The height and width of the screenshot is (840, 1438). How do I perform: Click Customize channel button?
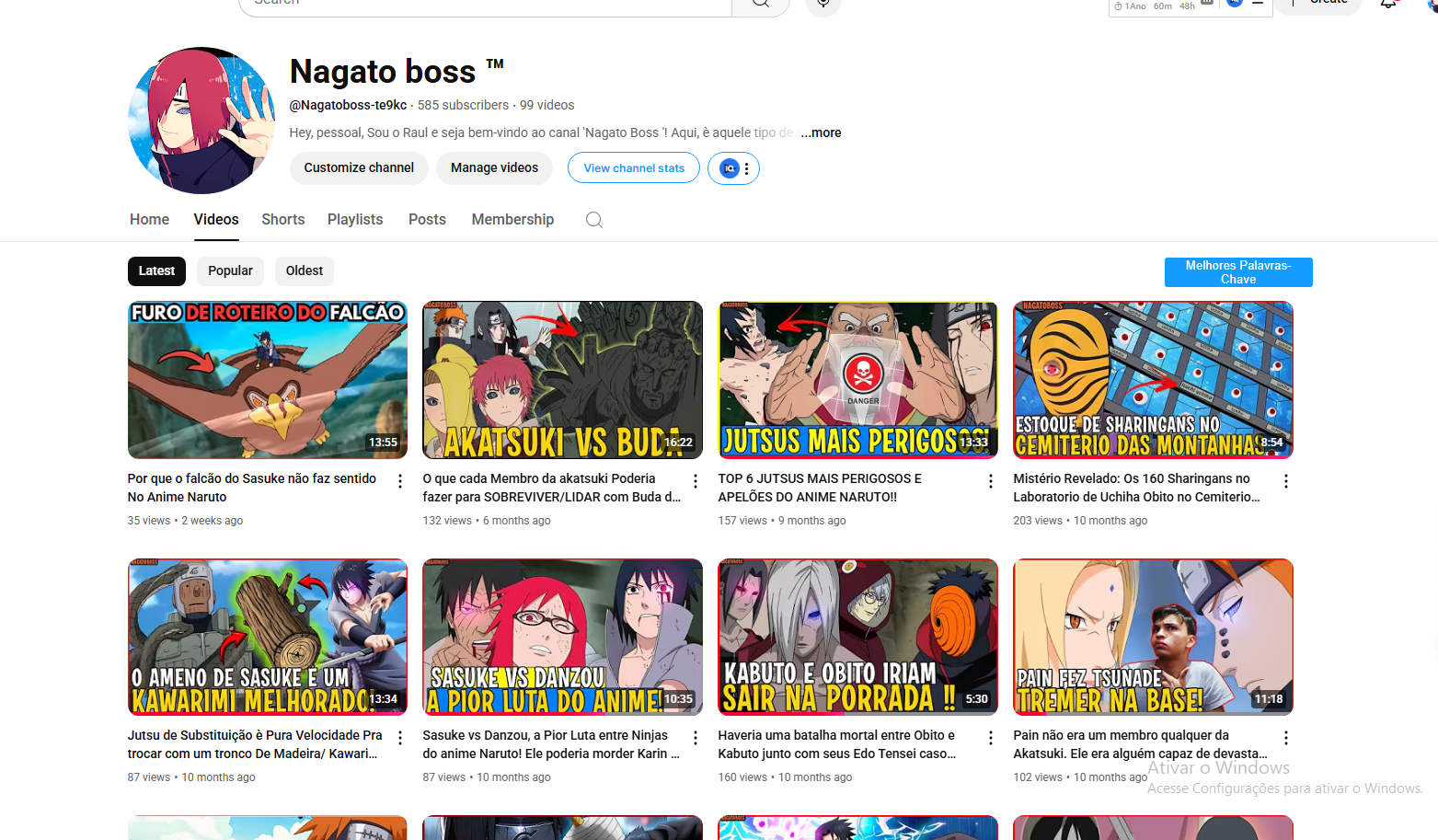[359, 167]
